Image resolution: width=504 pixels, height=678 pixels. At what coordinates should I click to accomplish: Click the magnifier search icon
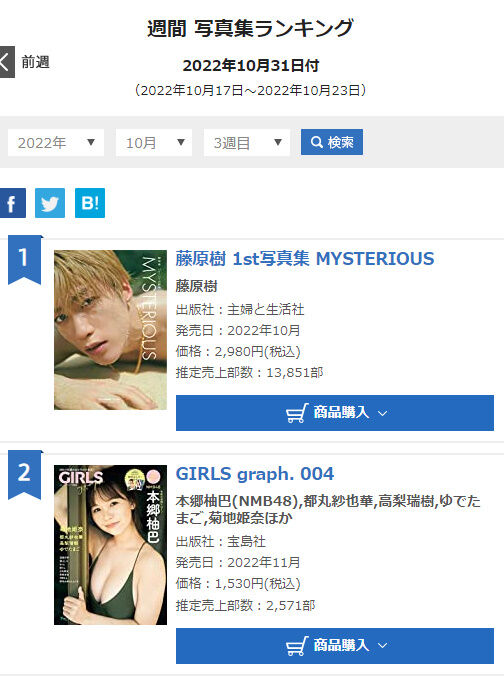tap(317, 142)
